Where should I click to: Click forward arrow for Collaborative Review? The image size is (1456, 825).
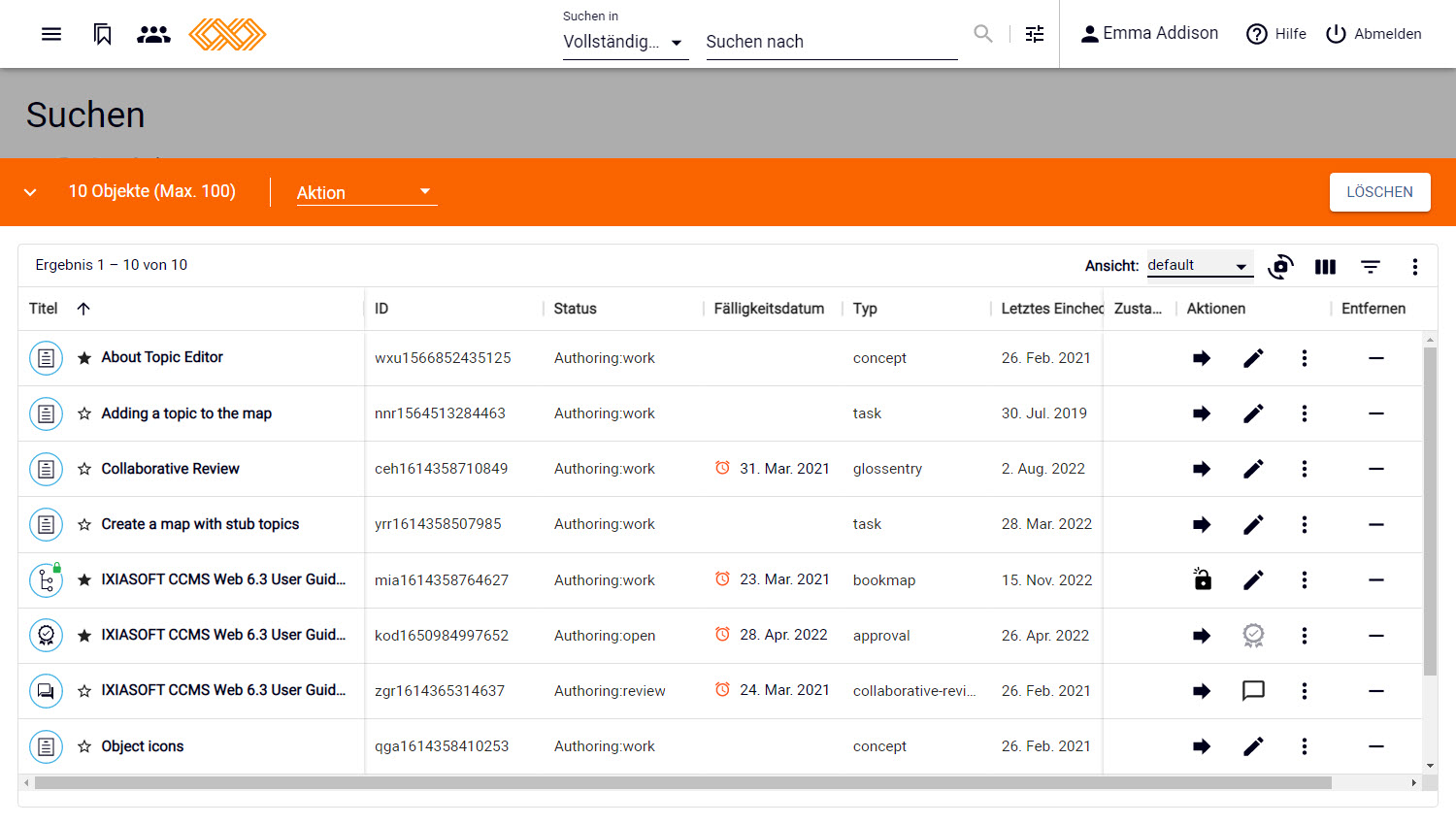1202,469
